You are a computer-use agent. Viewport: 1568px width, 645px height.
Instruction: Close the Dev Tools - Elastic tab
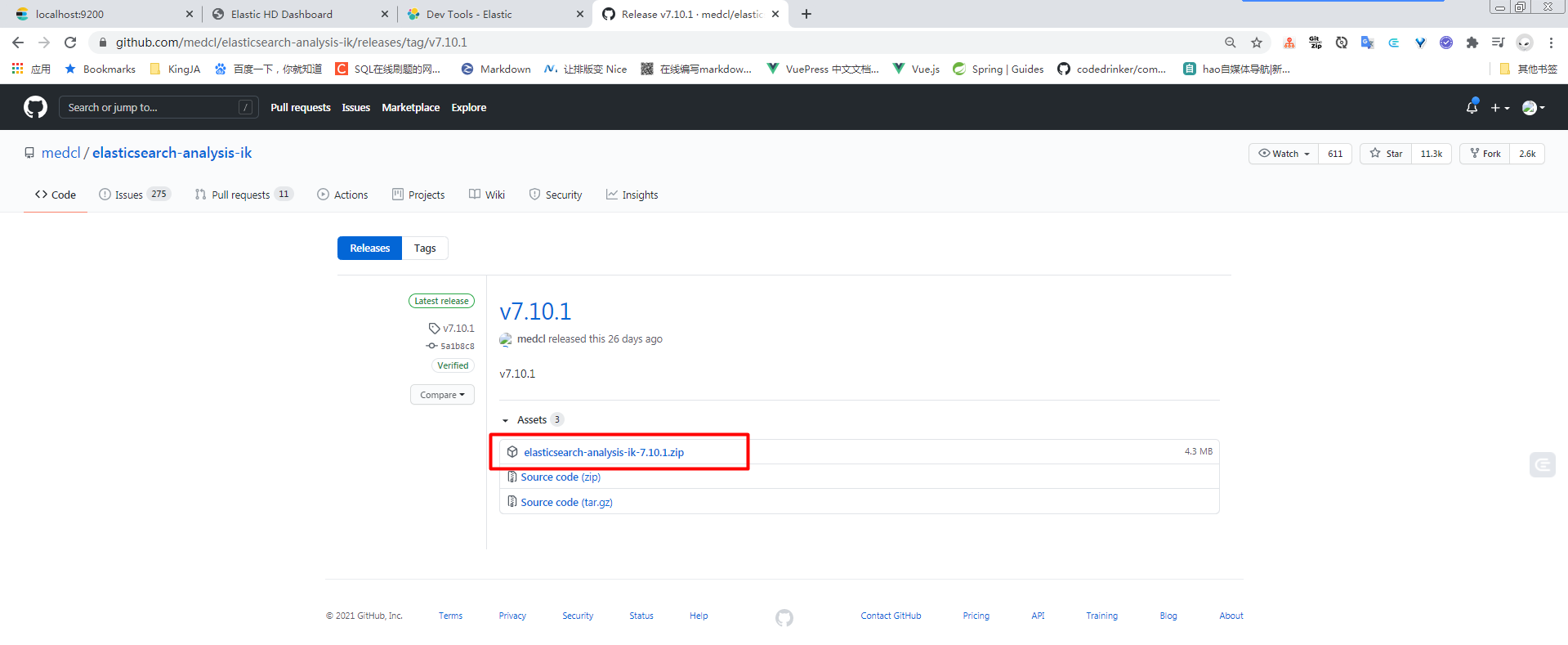(580, 14)
